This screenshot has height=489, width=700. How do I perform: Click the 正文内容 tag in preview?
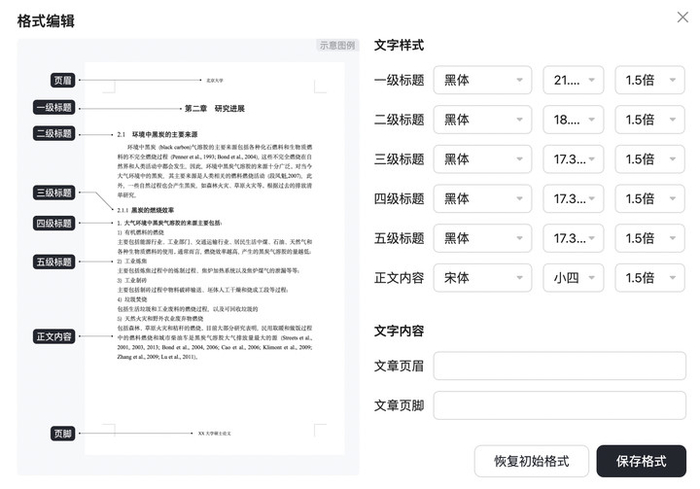(54, 337)
